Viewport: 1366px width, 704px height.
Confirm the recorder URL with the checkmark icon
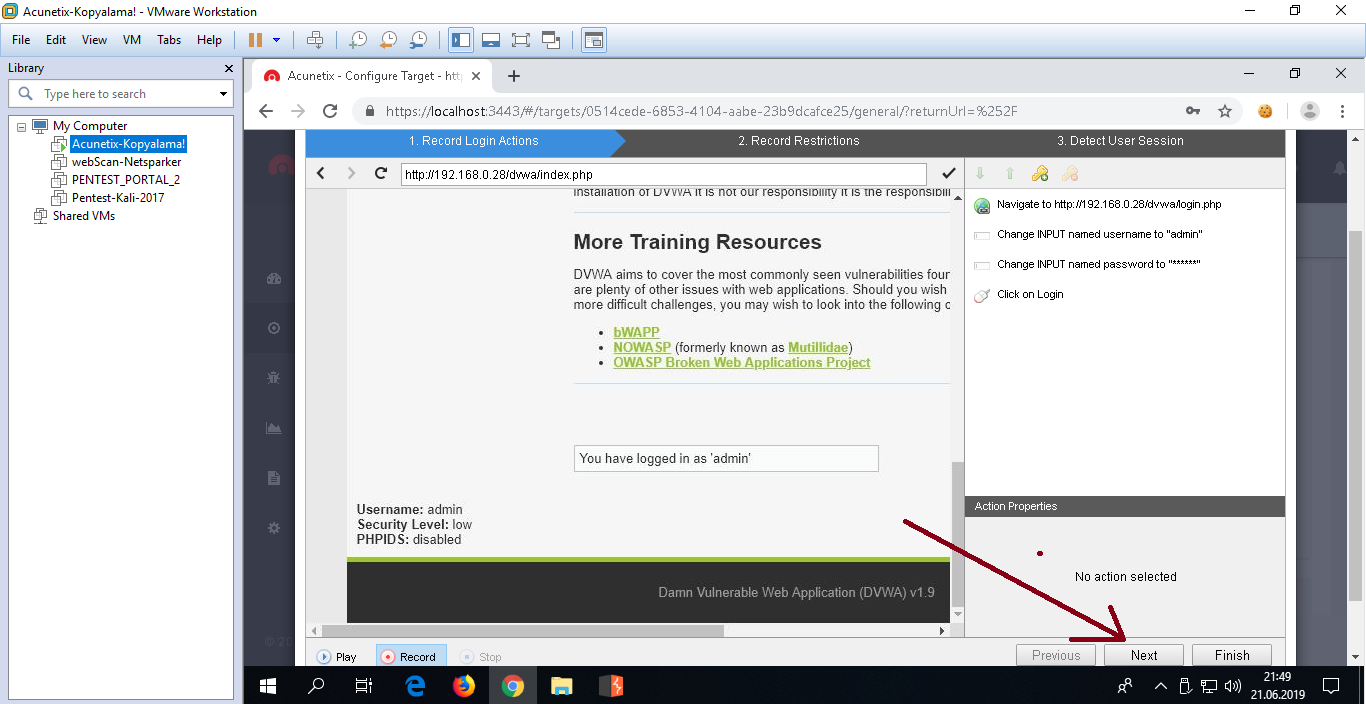tap(949, 174)
